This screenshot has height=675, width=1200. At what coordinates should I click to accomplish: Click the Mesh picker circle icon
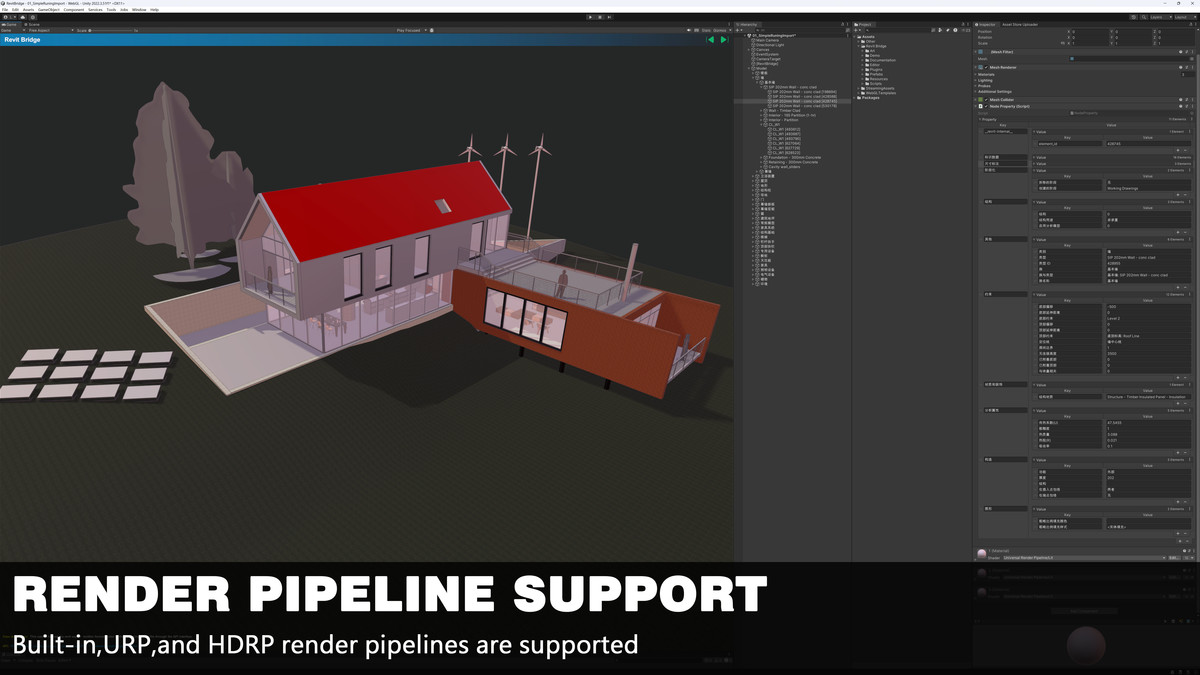pyautogui.click(x=1190, y=58)
